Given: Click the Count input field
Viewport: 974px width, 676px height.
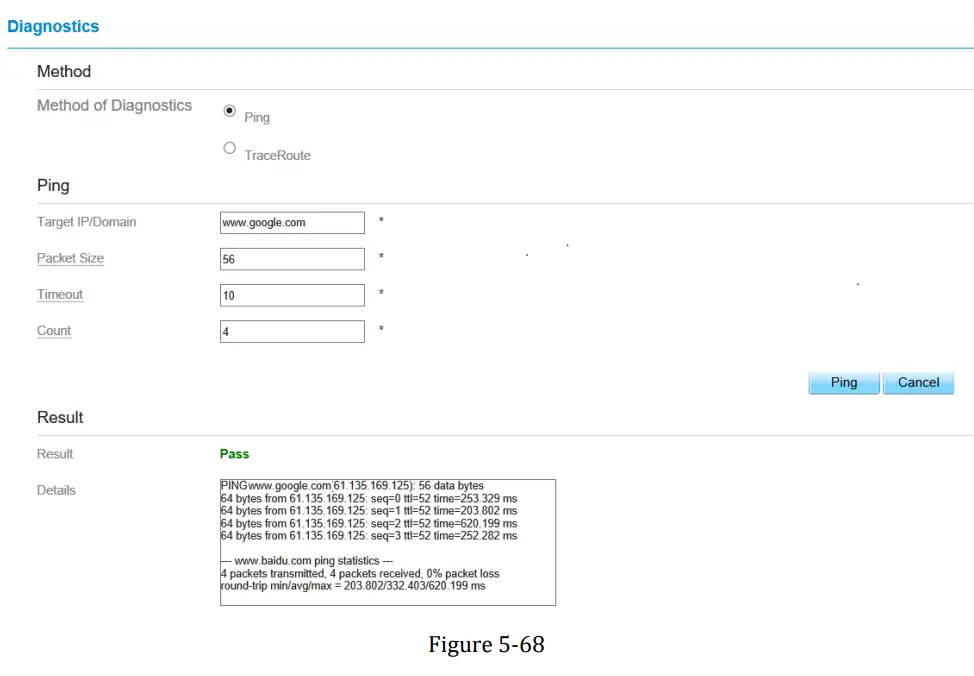Looking at the screenshot, I should point(292,331).
